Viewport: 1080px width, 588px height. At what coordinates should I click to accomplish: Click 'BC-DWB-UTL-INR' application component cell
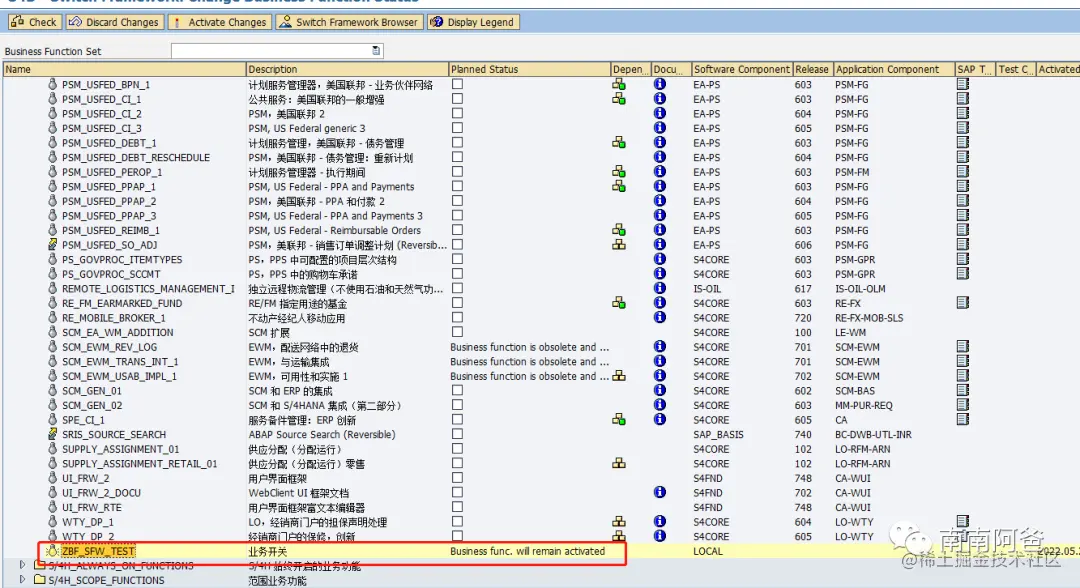873,434
